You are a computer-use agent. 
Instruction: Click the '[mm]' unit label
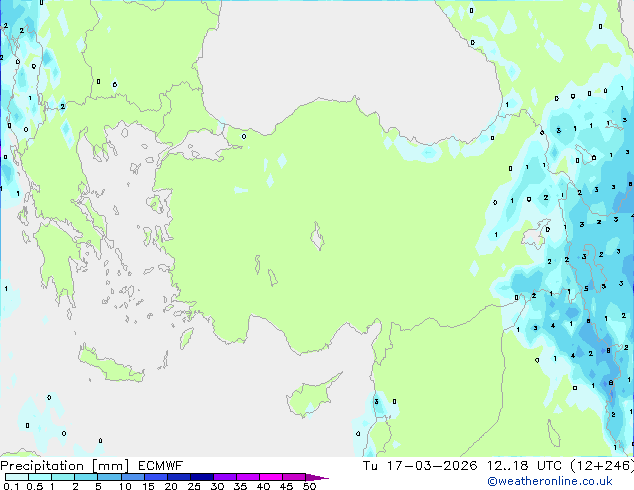(x=110, y=466)
